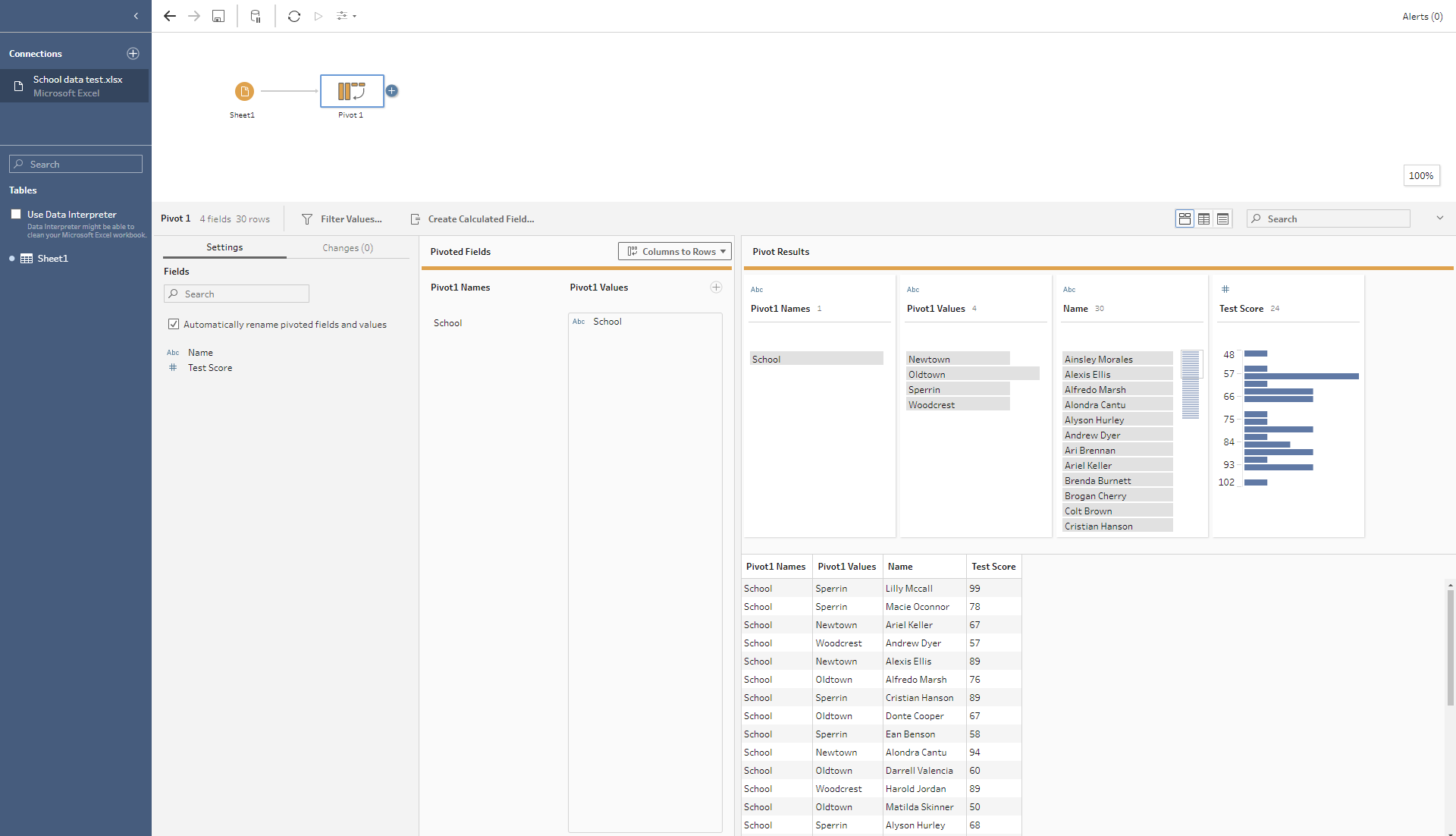This screenshot has width=1456, height=836.
Task: Add another pivot values group
Action: tap(716, 287)
